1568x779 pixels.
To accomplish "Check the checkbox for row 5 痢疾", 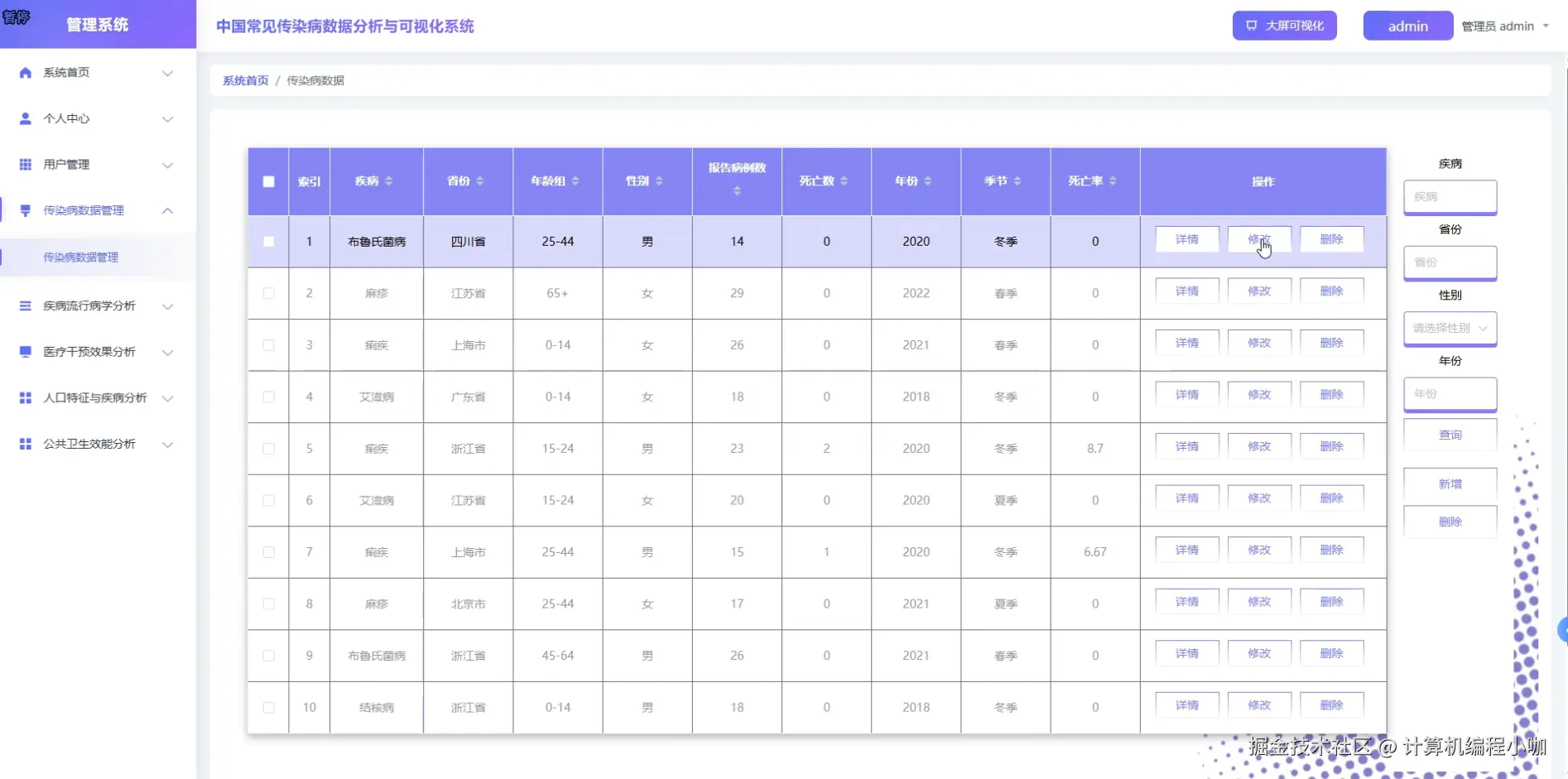I will [x=268, y=449].
